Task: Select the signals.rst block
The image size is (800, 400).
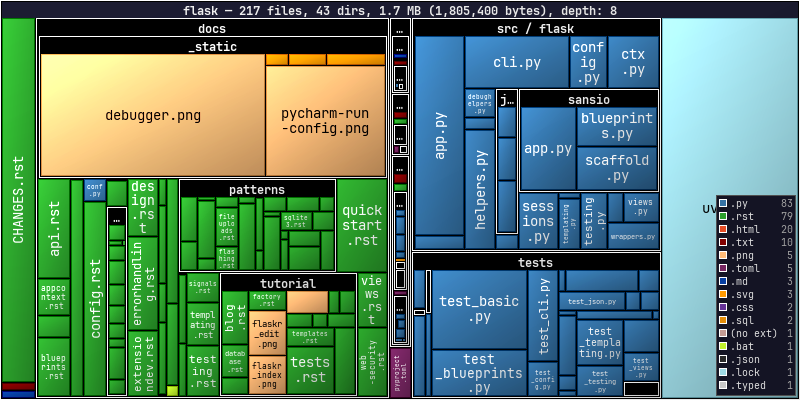Action: [x=203, y=287]
